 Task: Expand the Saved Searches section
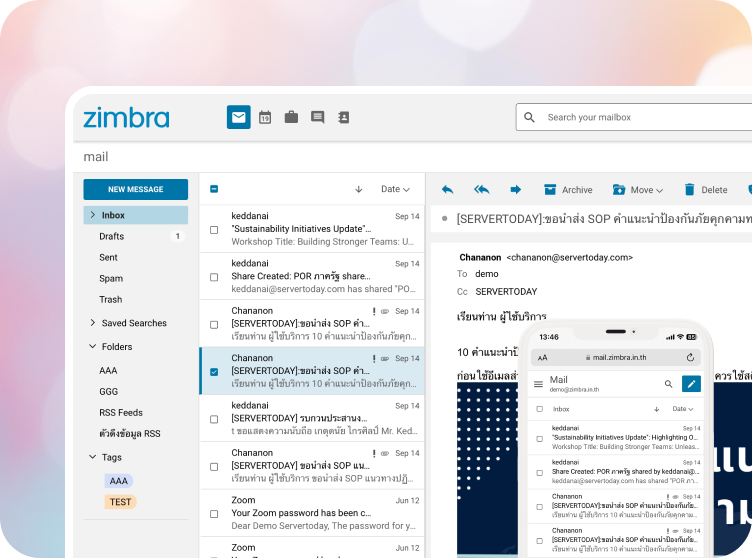click(93, 323)
